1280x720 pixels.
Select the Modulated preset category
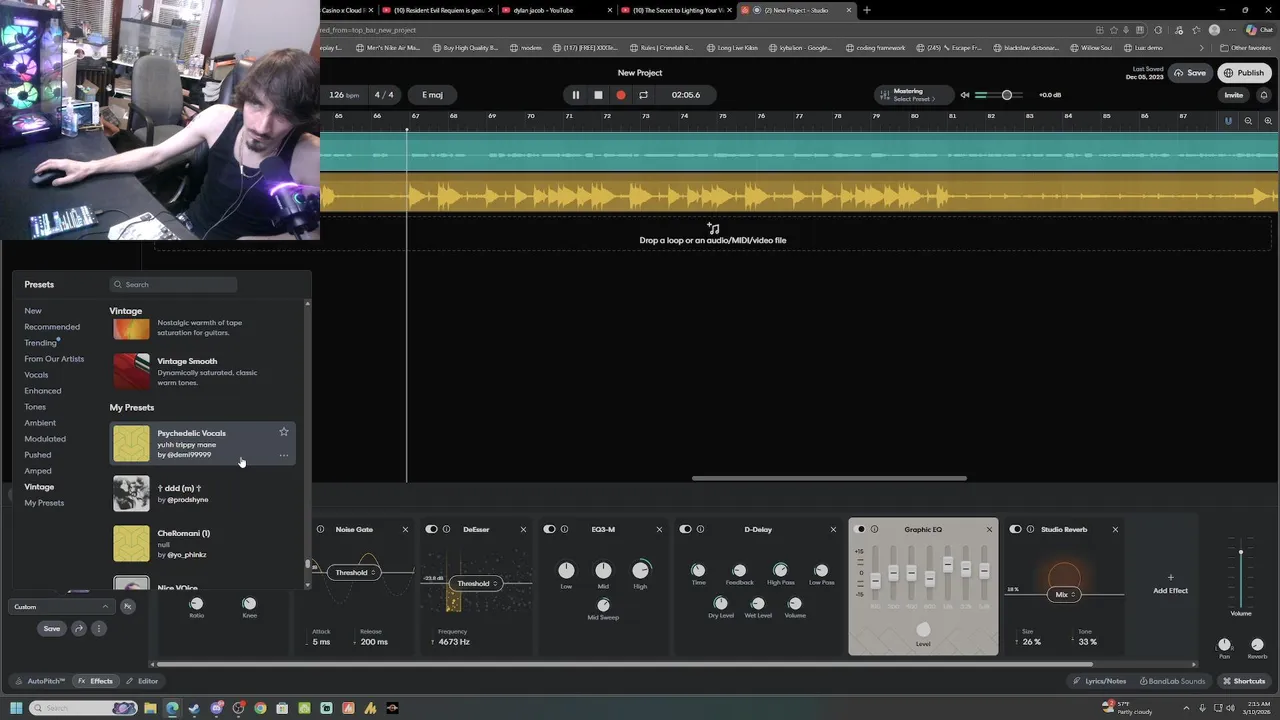(x=45, y=439)
